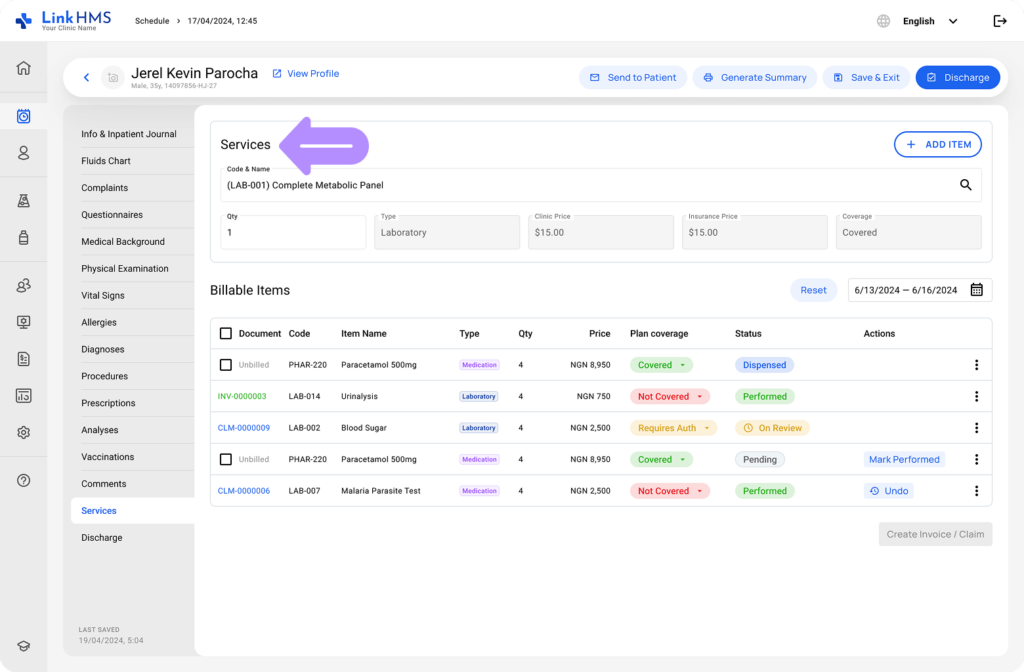Click the search magnifier in Code & Name field
The width and height of the screenshot is (1024, 672).
pos(965,185)
